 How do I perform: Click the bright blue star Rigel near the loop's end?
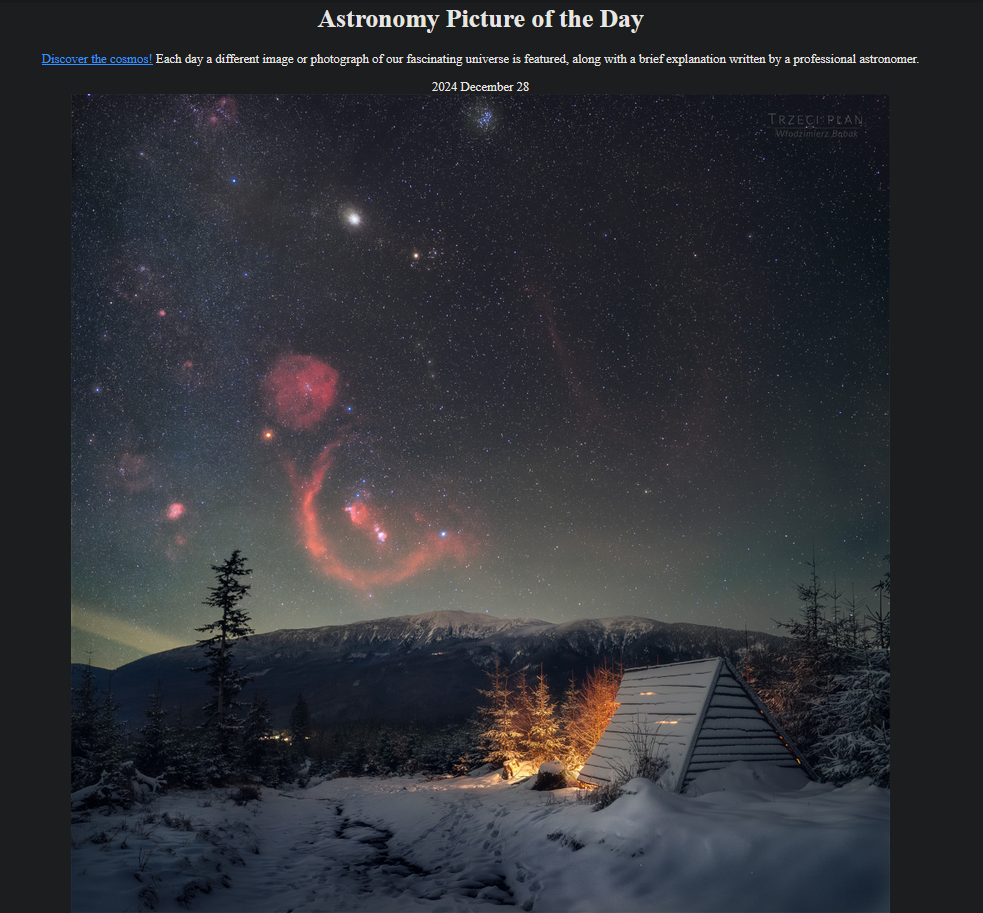click(x=443, y=534)
